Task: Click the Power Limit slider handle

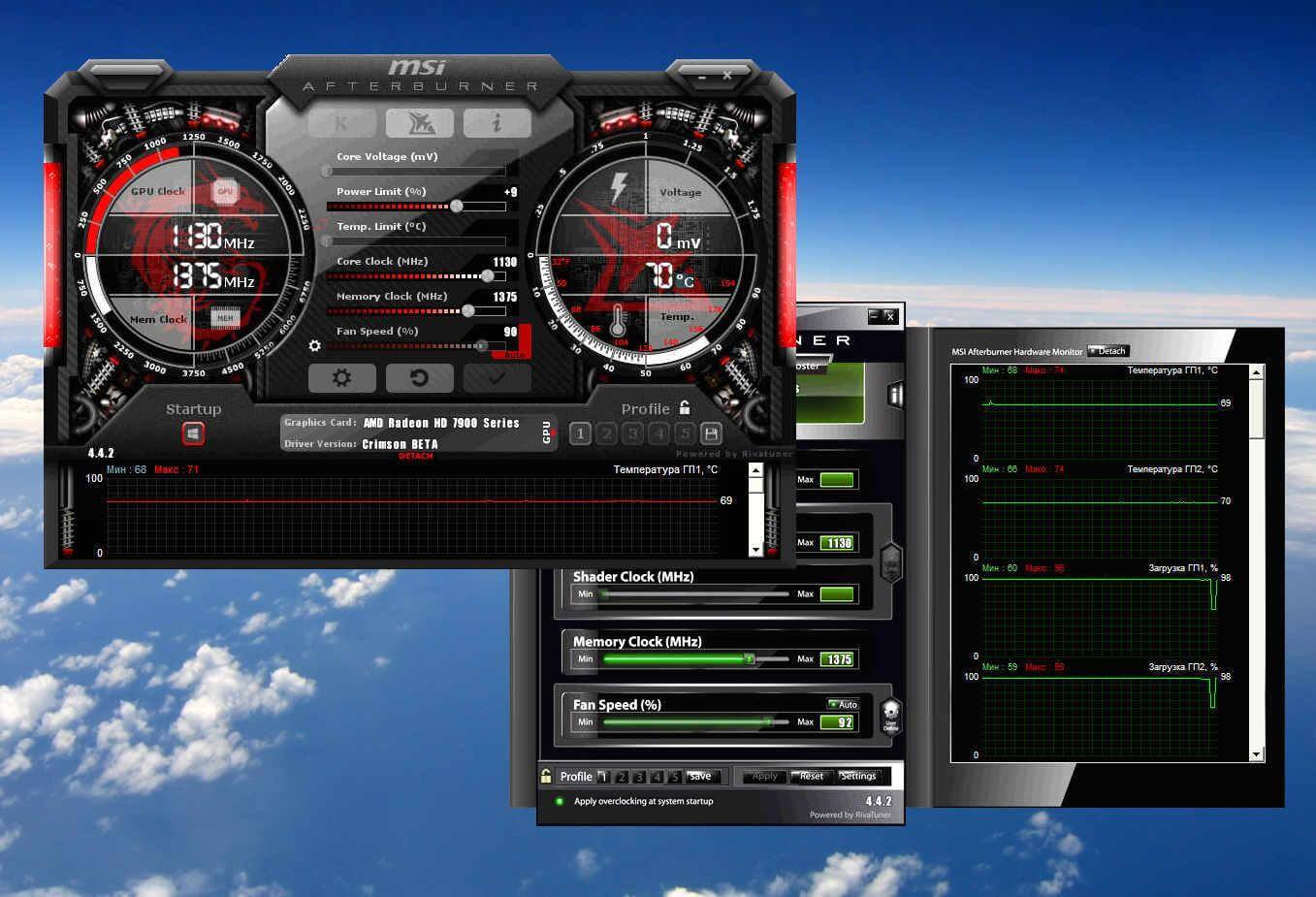Action: click(x=457, y=206)
